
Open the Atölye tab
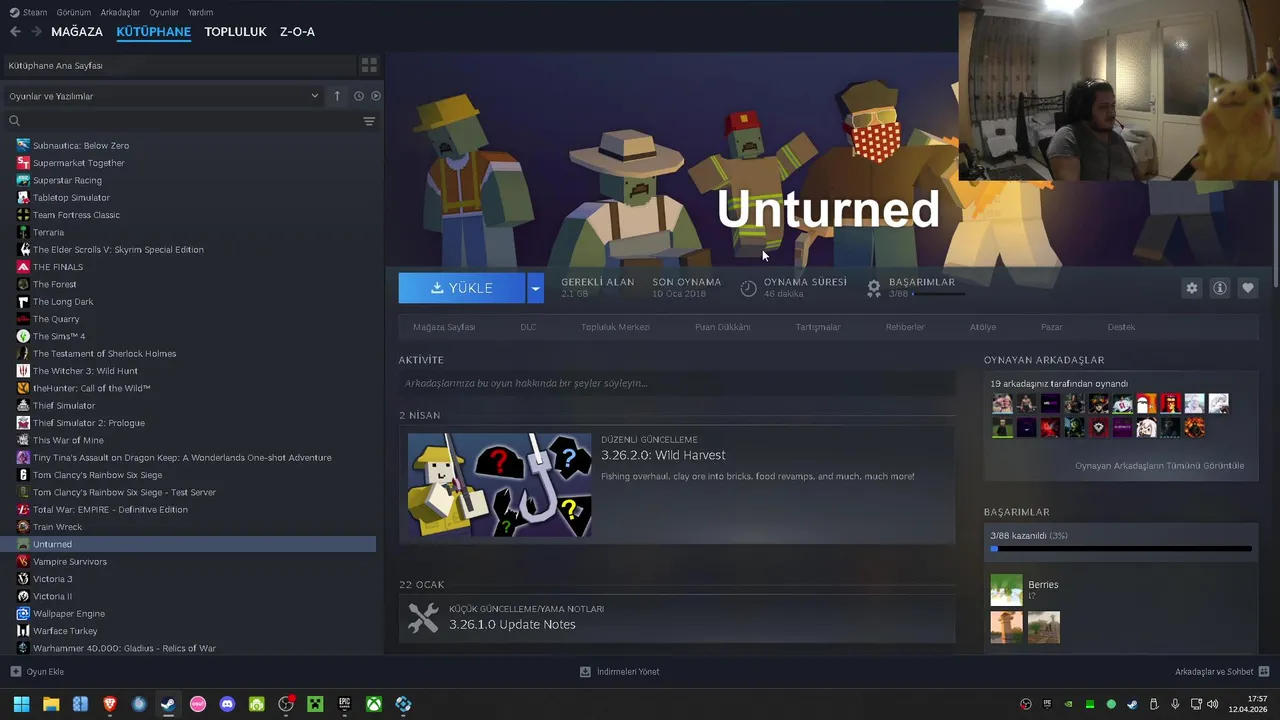[x=982, y=327]
